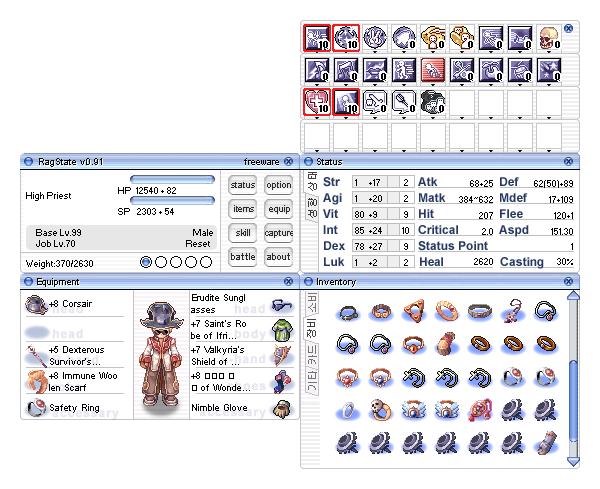Pick the orange fist glove in Inventory
This screenshot has height=489, width=600.
coord(447,344)
